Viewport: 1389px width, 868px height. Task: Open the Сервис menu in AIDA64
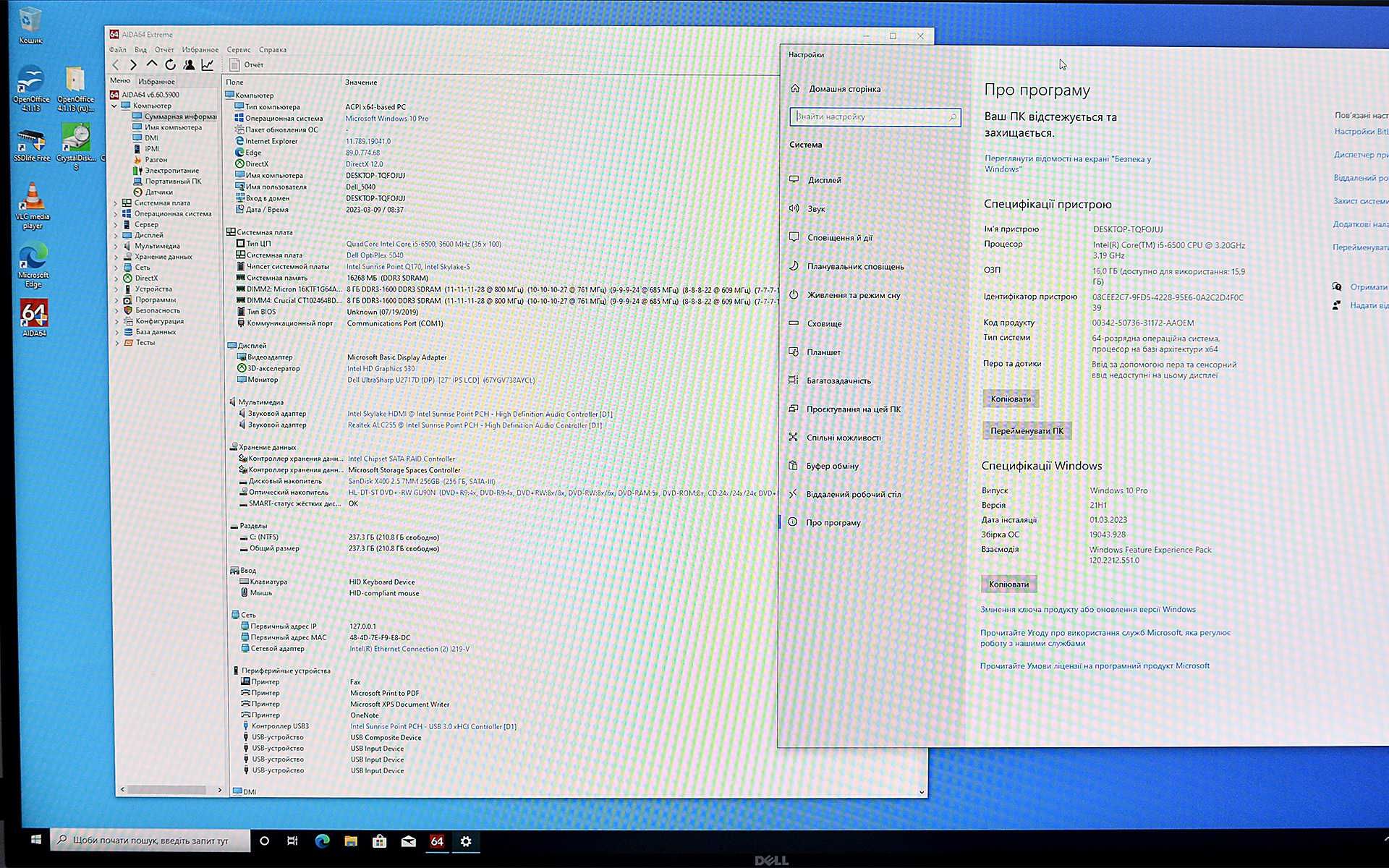pos(239,50)
